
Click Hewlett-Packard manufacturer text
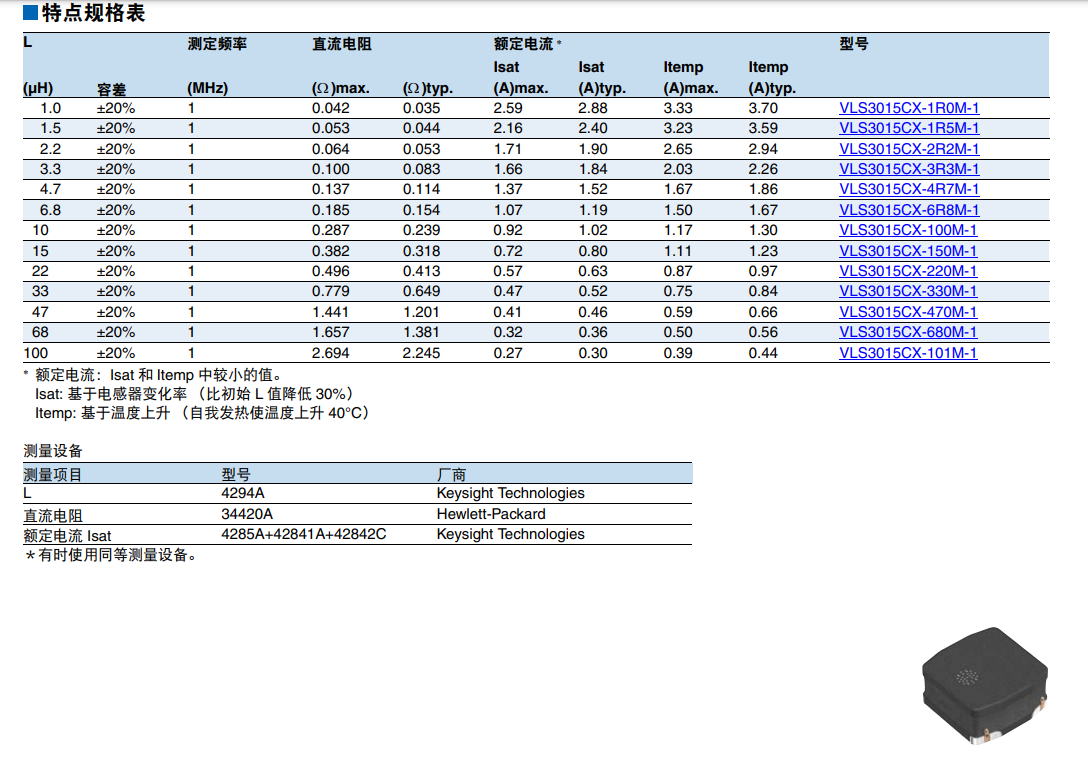coord(491,514)
